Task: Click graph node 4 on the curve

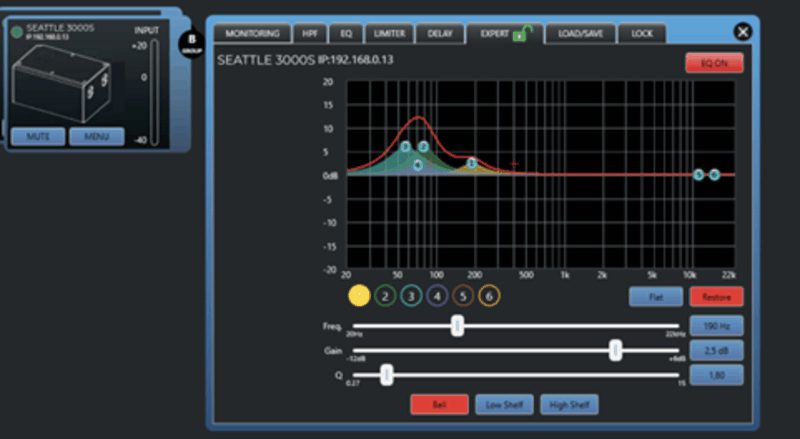Action: click(x=418, y=165)
